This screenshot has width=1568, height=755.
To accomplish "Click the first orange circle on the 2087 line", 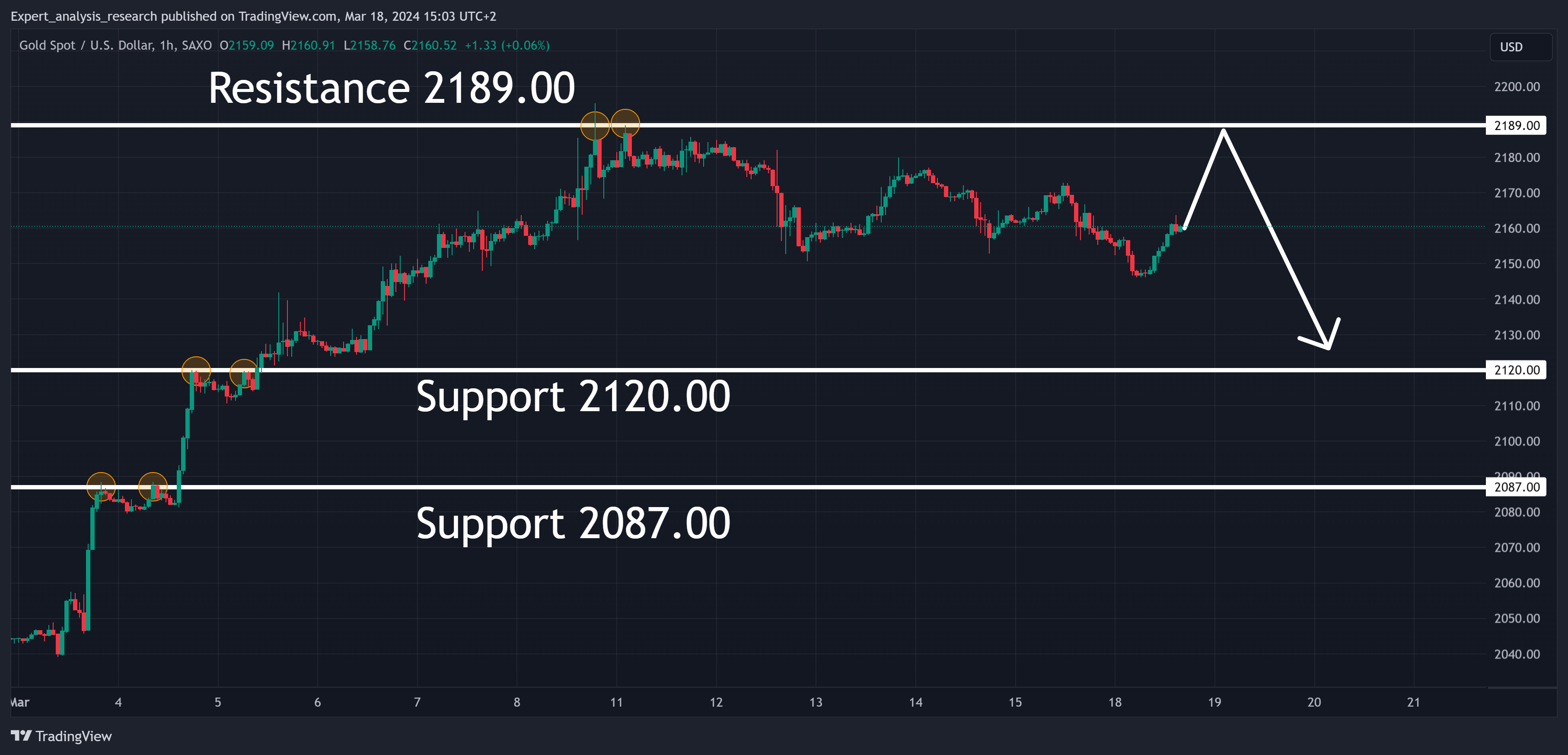I will pyautogui.click(x=101, y=487).
